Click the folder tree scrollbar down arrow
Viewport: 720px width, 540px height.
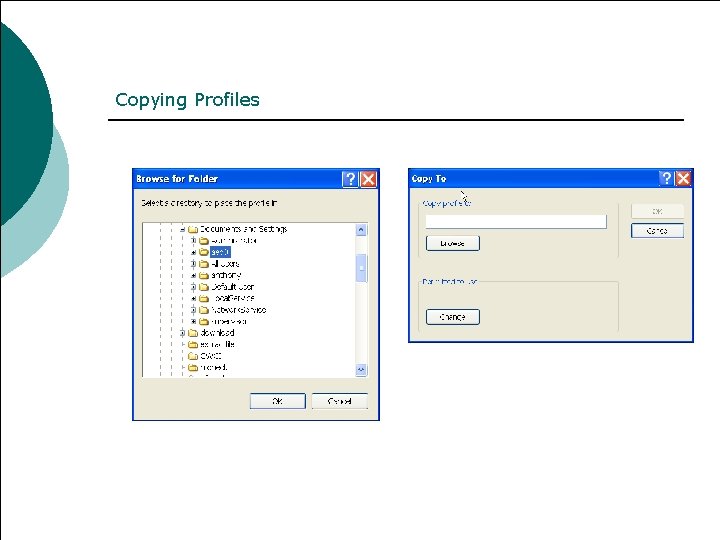[x=361, y=370]
